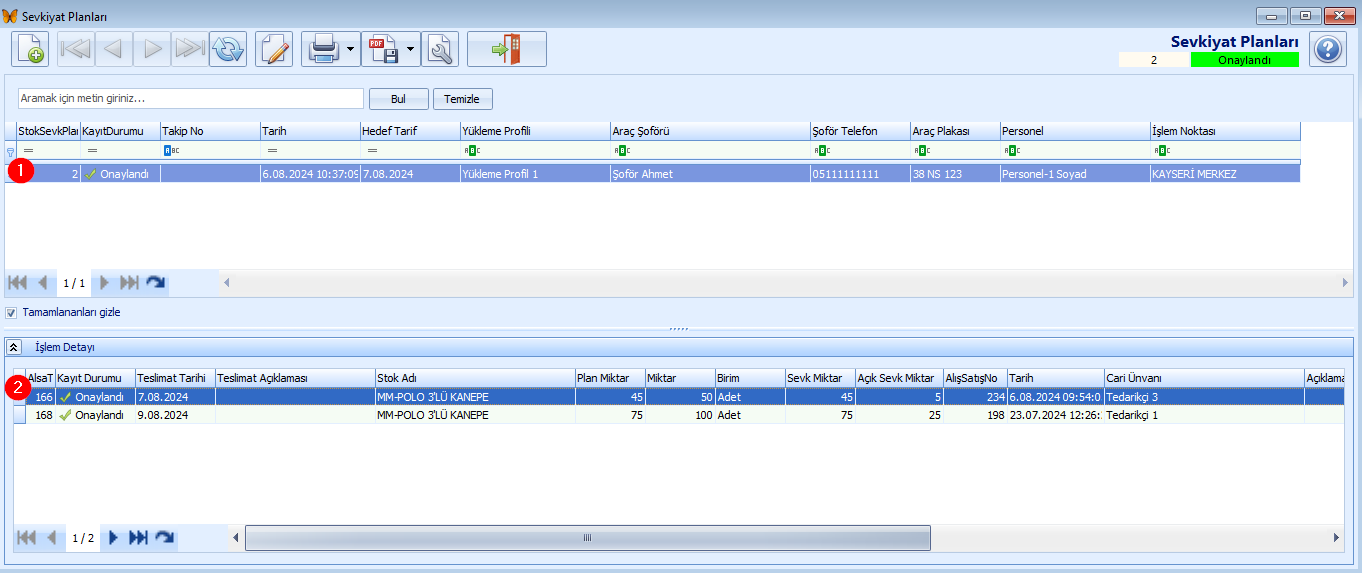Toggle the Tamamlananları gizle checkbox
Image resolution: width=1362 pixels, height=573 pixels.
click(11, 312)
